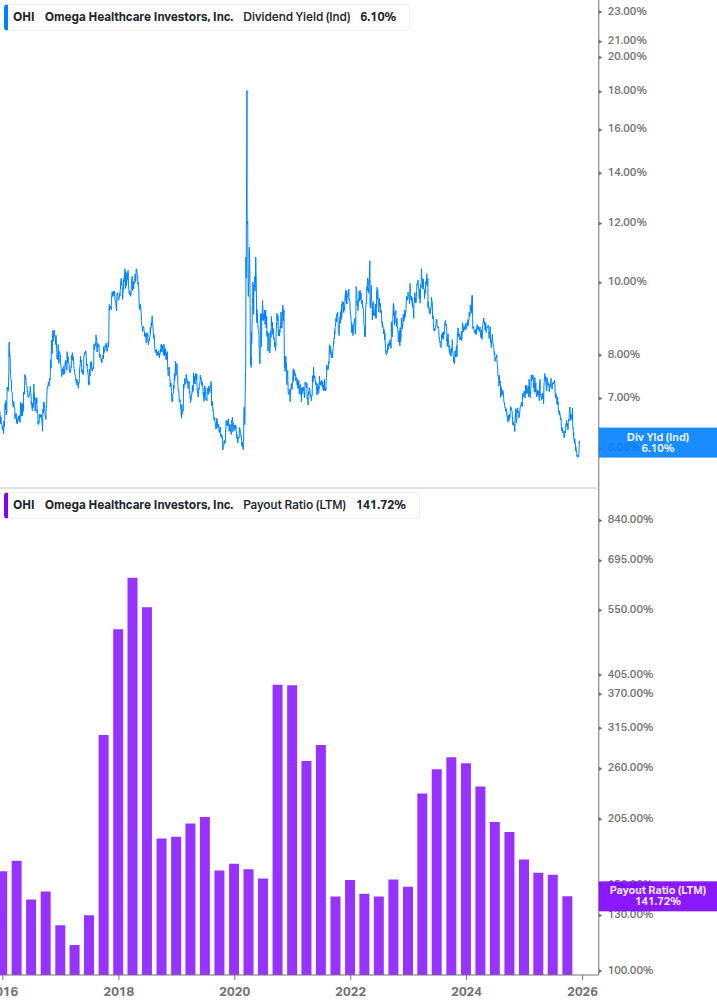This screenshot has height=1005, width=717.
Task: Click the 2024 time axis label
Action: 466,992
